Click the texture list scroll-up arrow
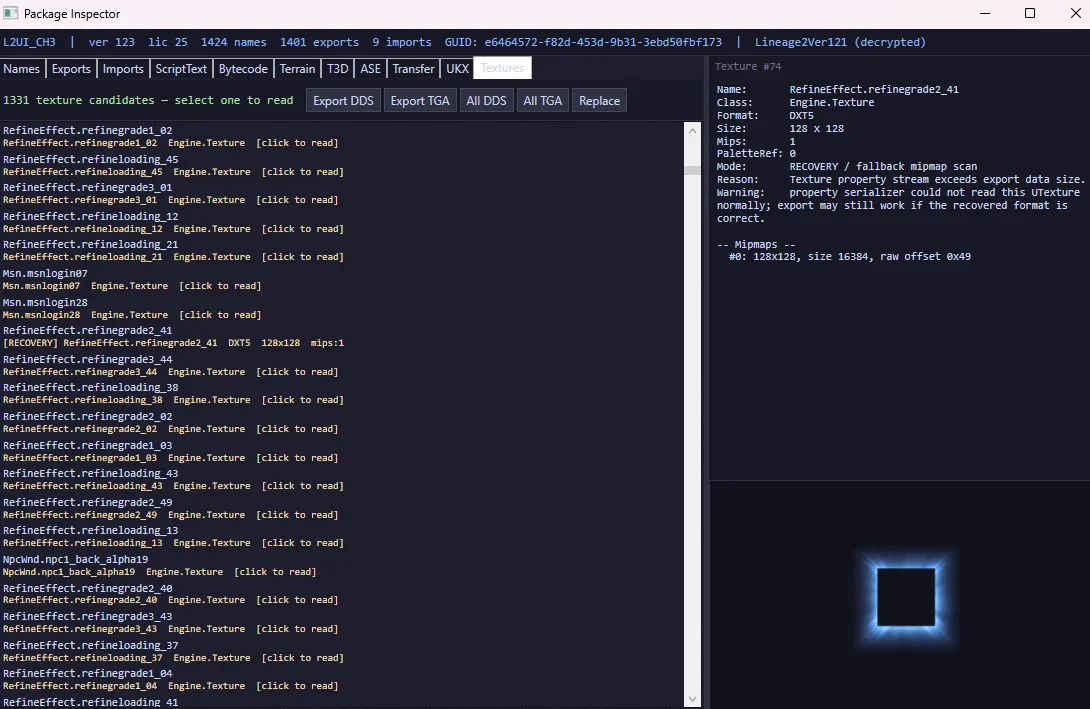The height and width of the screenshot is (709, 1090). 692,131
